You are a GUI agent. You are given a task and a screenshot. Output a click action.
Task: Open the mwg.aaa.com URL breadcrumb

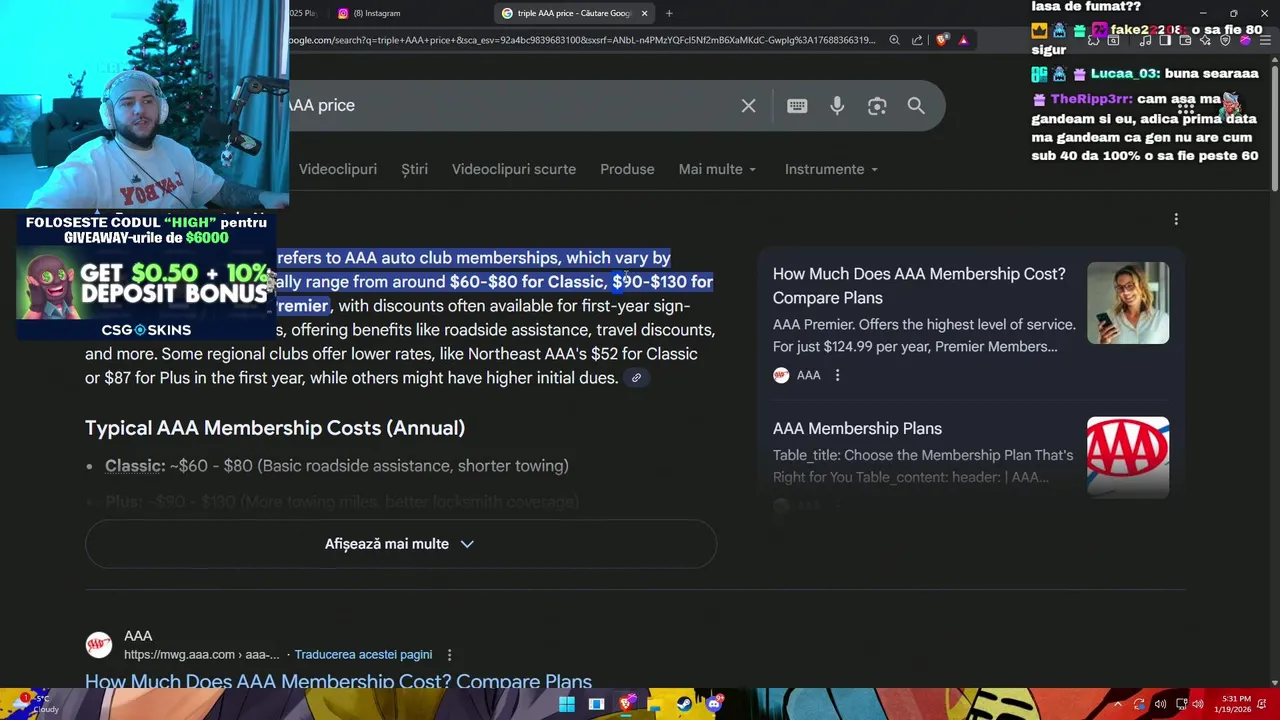coord(202,654)
